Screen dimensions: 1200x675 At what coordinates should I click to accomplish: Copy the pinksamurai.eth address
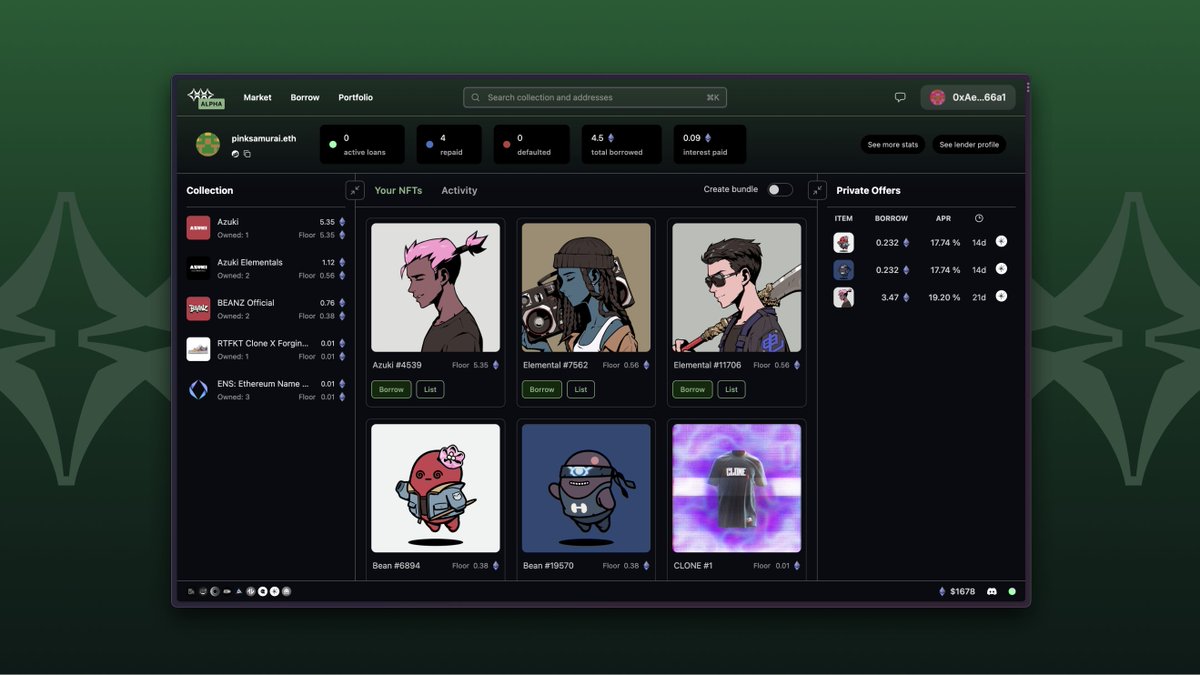pos(247,154)
